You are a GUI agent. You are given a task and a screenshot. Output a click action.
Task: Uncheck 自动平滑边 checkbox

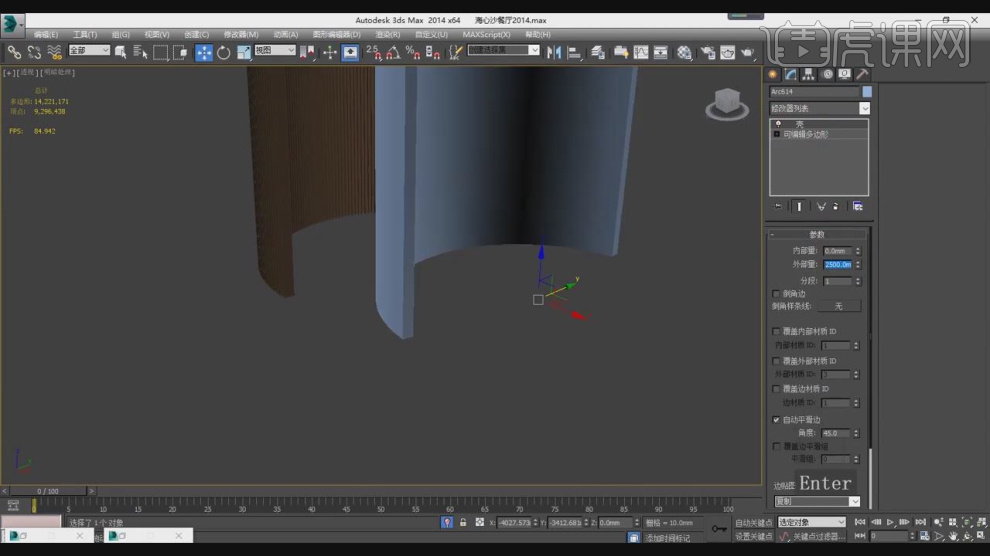777,420
